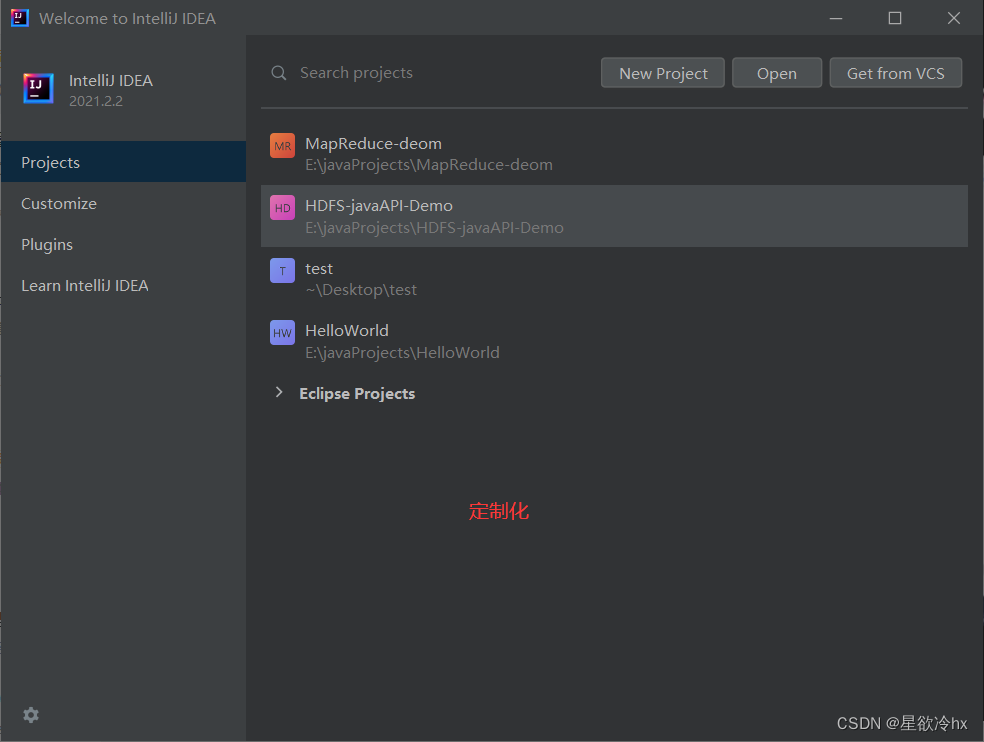Click path E:\javaProjects\HDFS-javaAPI-Demo

pos(434,228)
